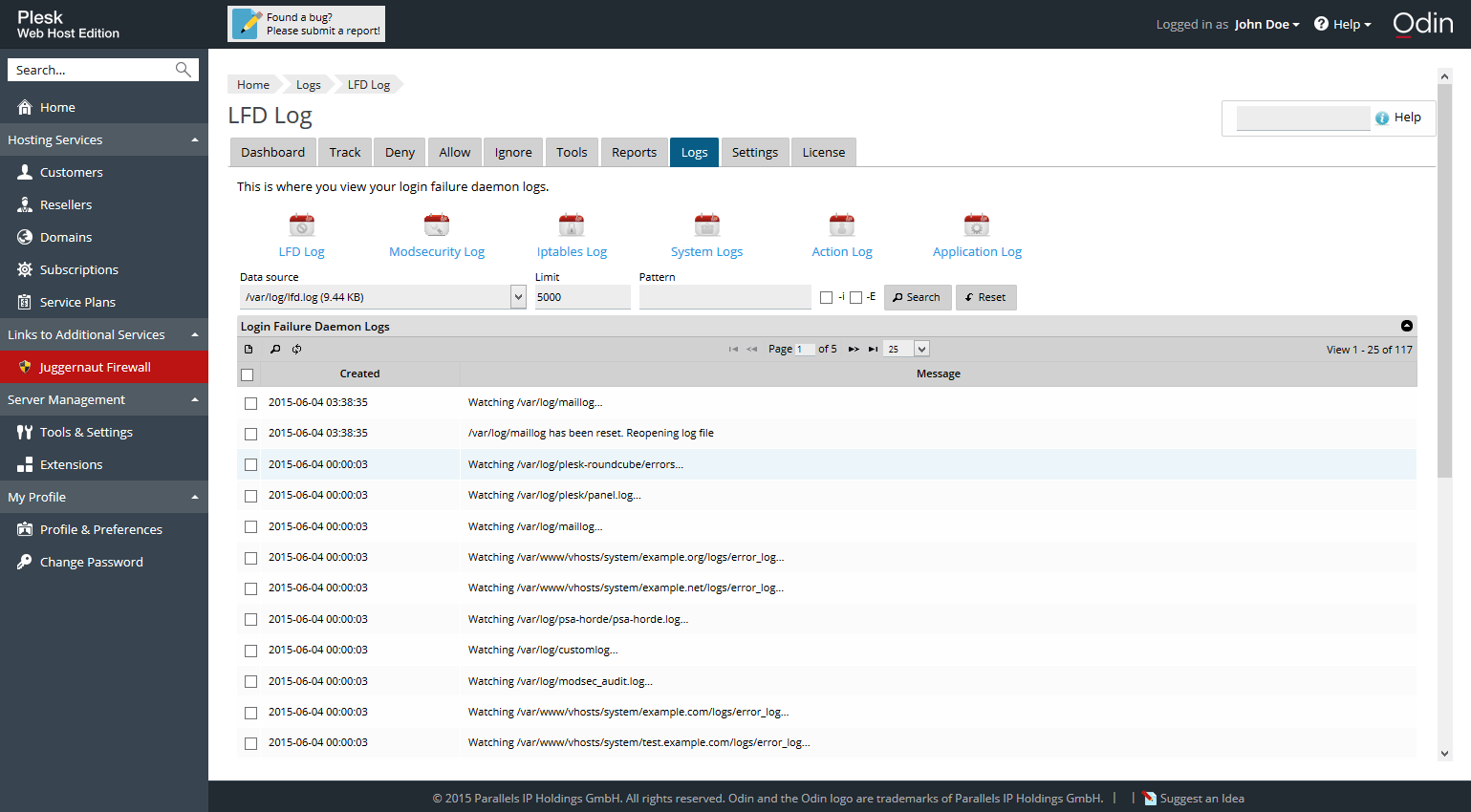Click the Odin logo
The height and width of the screenshot is (812, 1471).
pyautogui.click(x=1423, y=24)
